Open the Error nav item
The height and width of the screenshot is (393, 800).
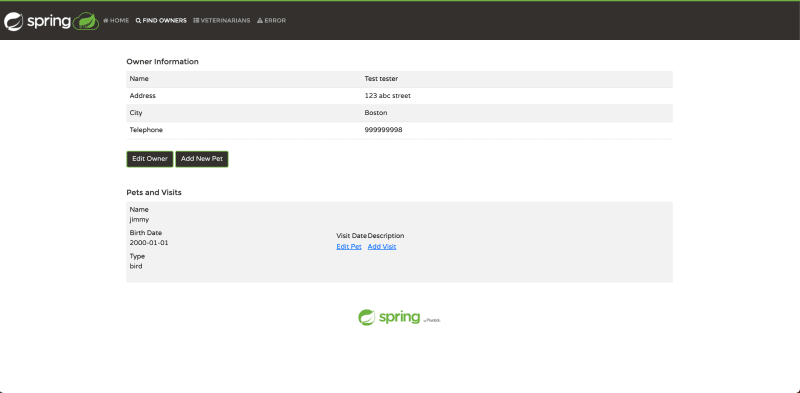271,20
